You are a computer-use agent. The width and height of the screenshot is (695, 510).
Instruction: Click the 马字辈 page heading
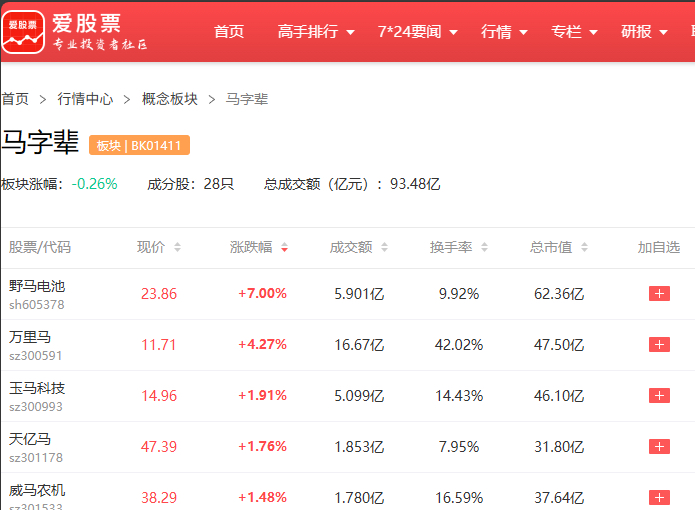click(40, 143)
